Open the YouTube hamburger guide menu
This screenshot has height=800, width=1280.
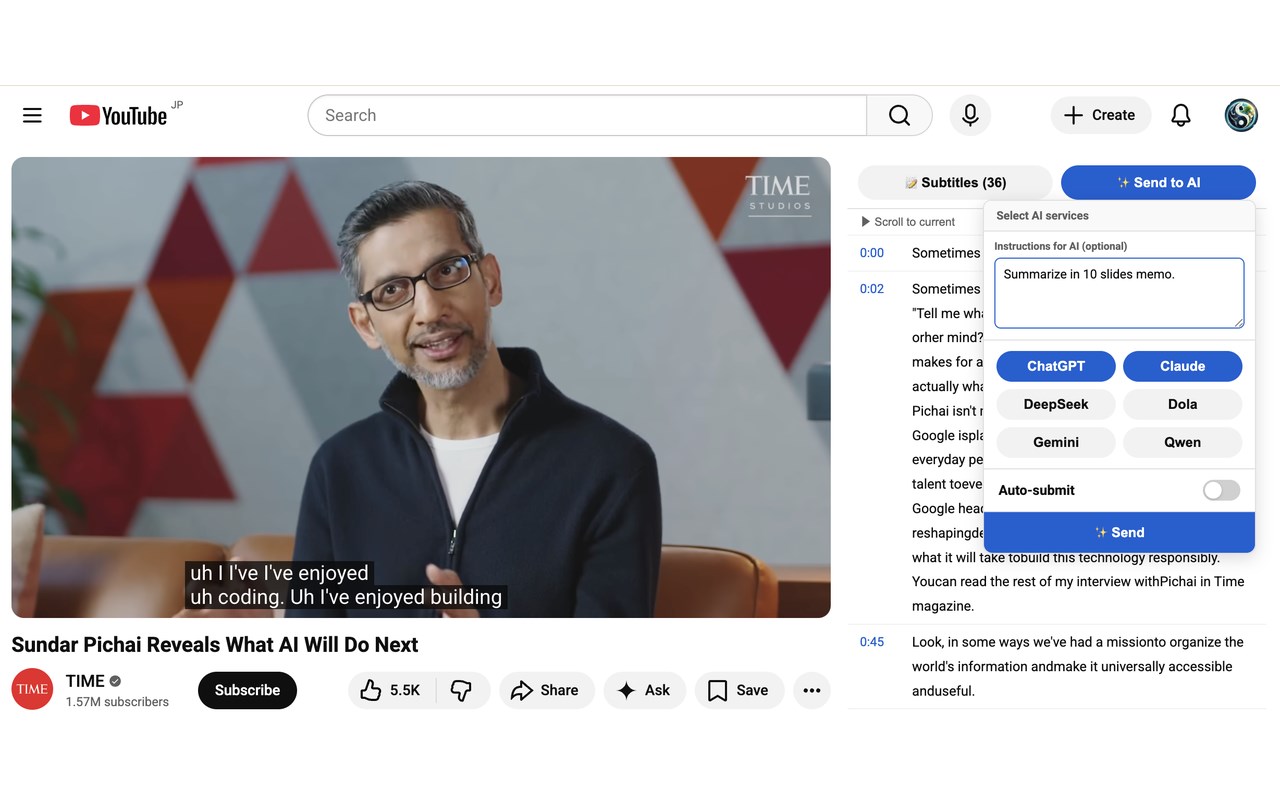[32, 115]
